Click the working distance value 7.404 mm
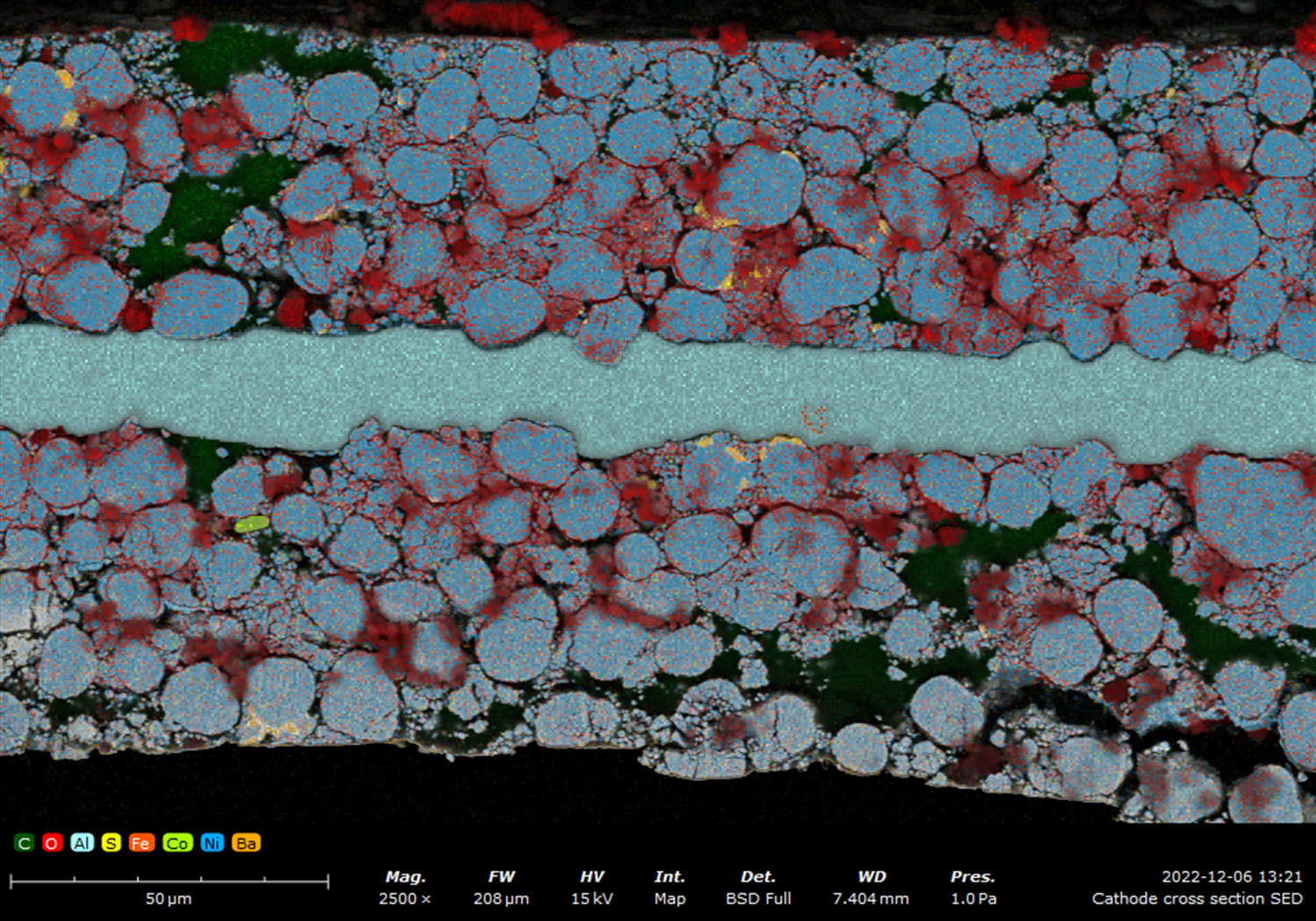This screenshot has height=921, width=1316. [871, 899]
